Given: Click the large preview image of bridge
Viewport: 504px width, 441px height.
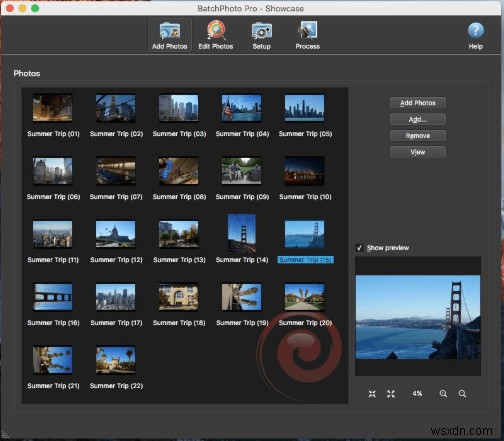Looking at the screenshot, I should point(418,317).
